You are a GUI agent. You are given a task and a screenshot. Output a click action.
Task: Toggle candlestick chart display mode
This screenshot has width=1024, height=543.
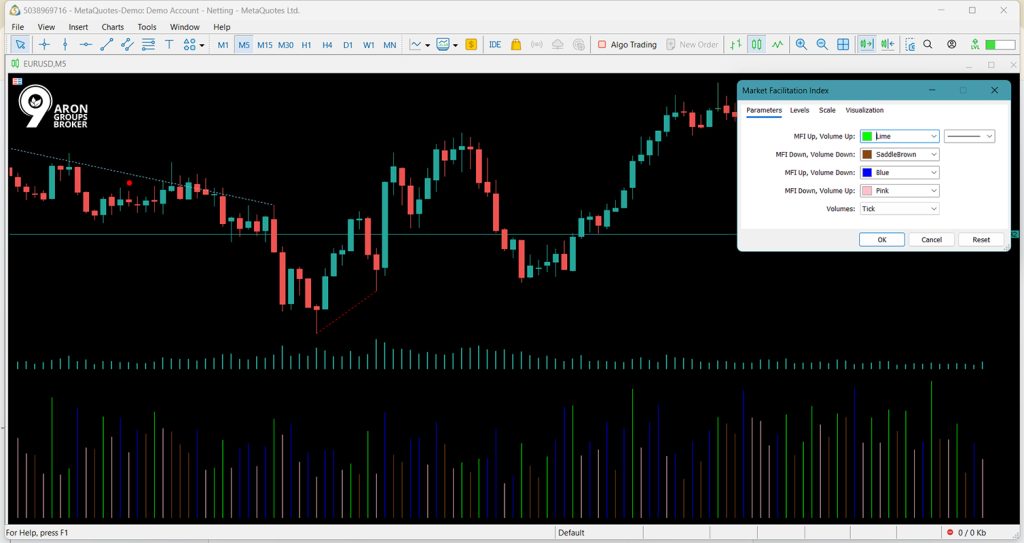(x=756, y=44)
